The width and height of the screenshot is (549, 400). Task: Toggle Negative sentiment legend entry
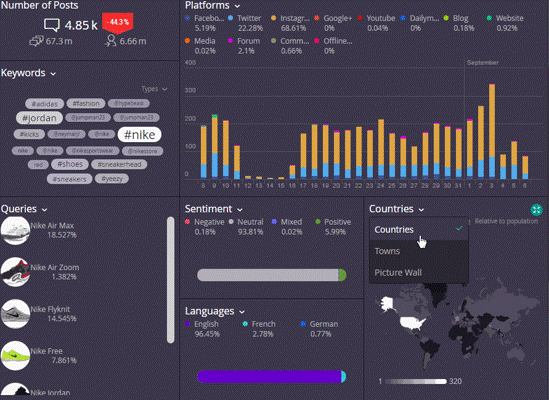[204, 227]
